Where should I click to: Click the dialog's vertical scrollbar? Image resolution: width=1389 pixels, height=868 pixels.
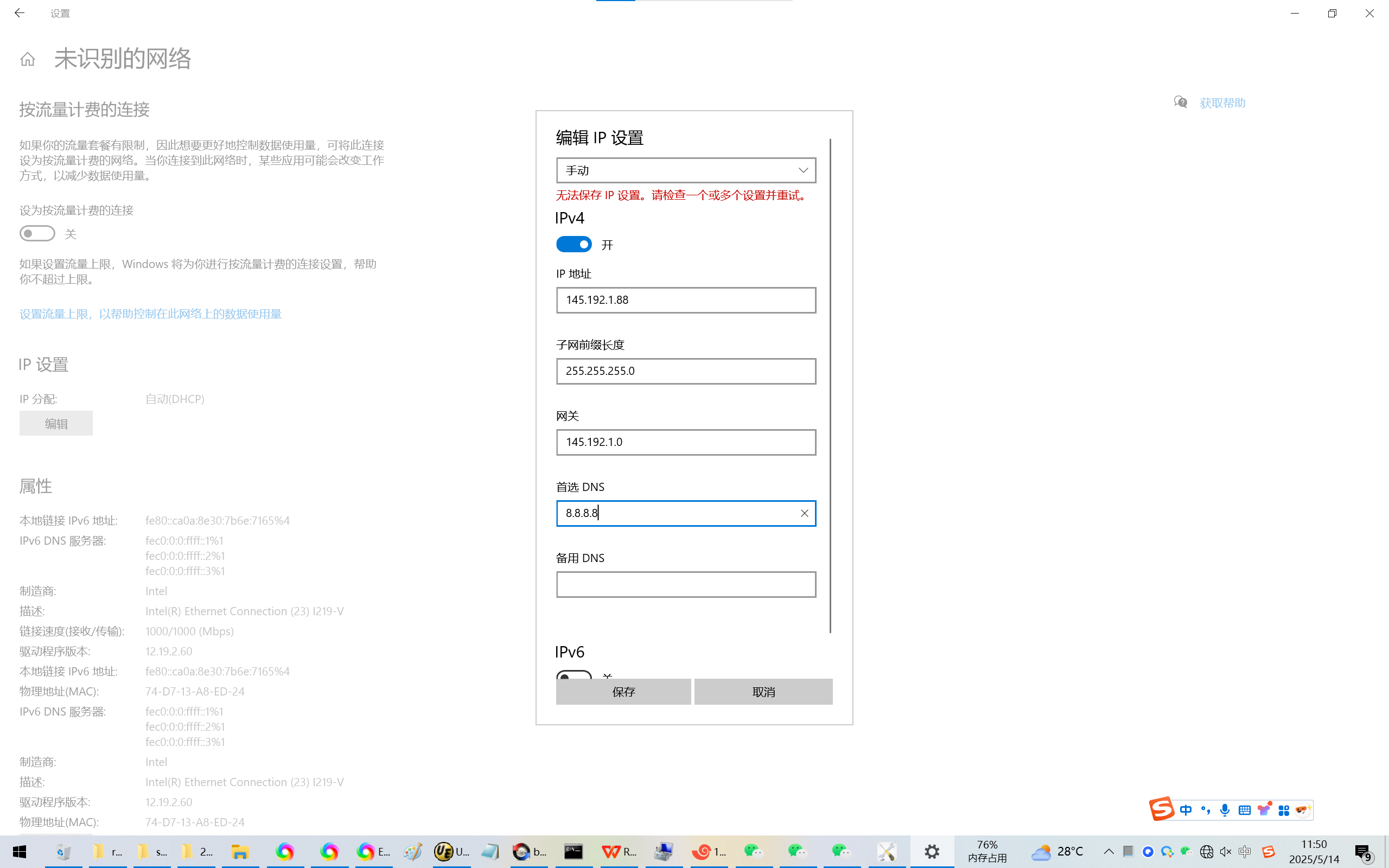(x=830, y=385)
